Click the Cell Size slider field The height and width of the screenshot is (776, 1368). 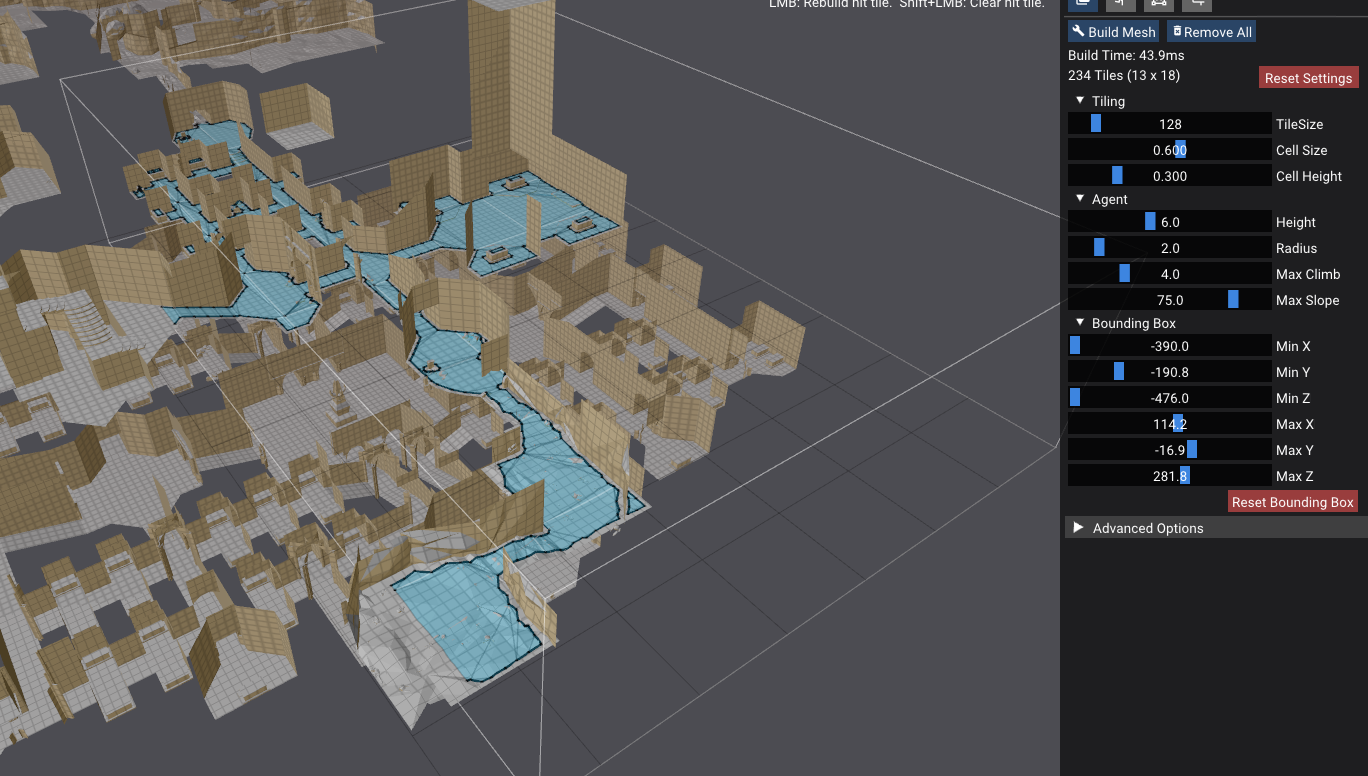pos(1169,150)
